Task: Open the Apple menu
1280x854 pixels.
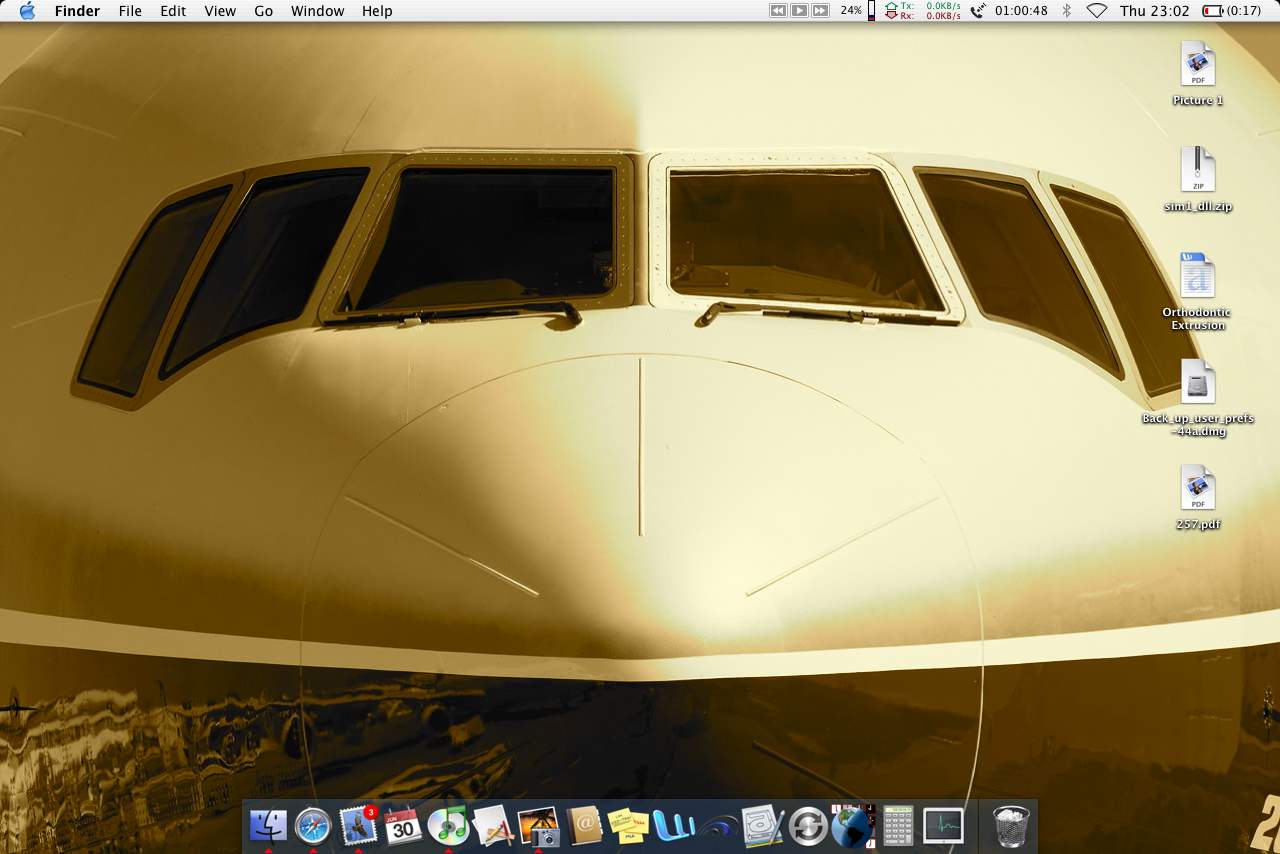Action: (27, 11)
